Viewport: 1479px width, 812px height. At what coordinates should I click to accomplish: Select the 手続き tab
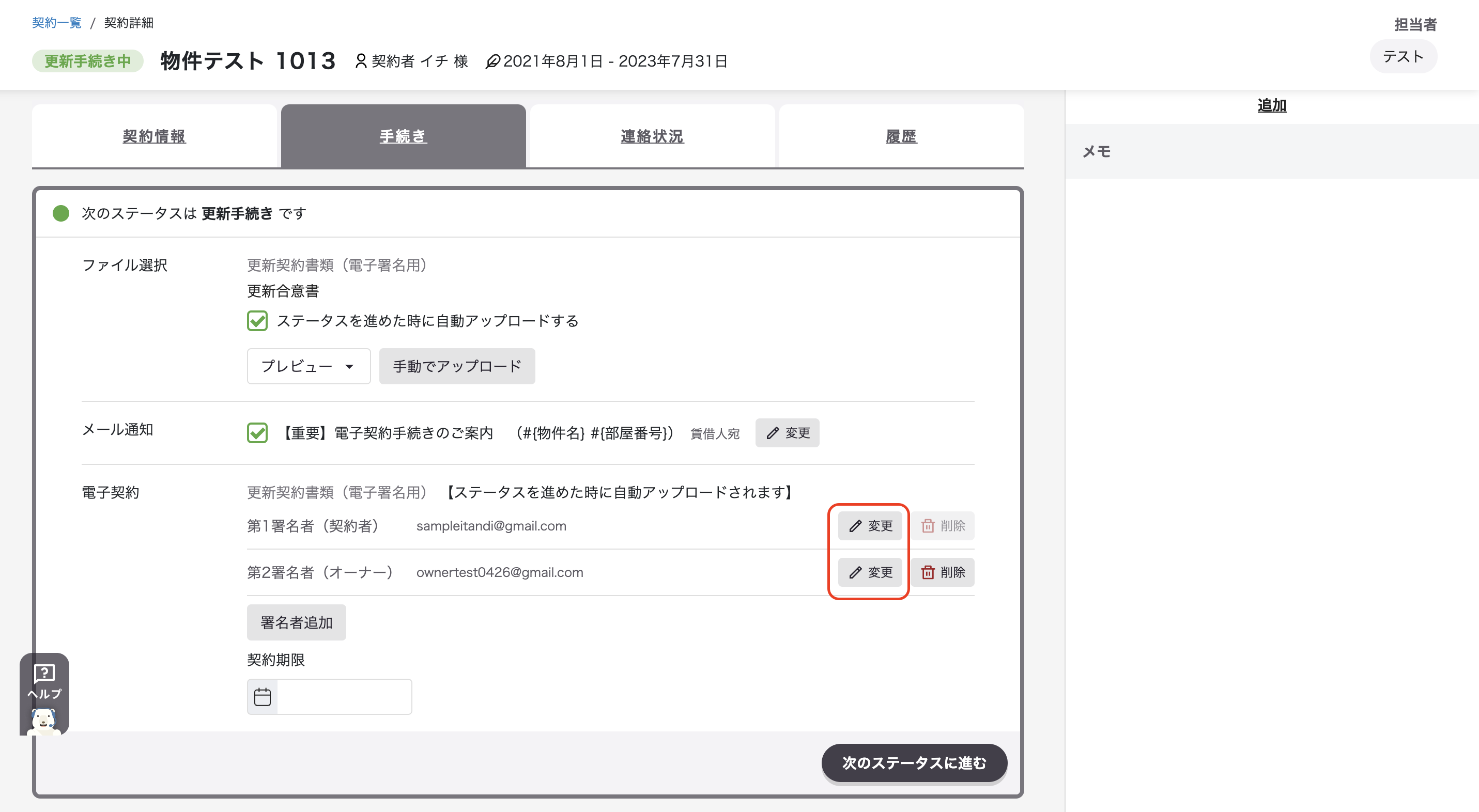403,136
